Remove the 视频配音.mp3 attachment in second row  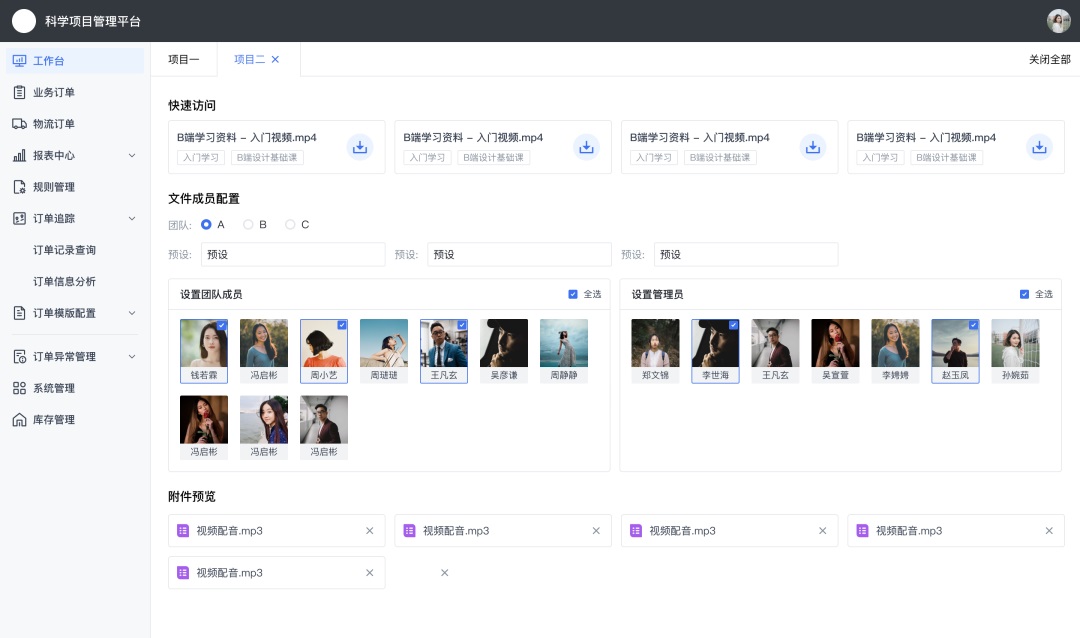(369, 573)
